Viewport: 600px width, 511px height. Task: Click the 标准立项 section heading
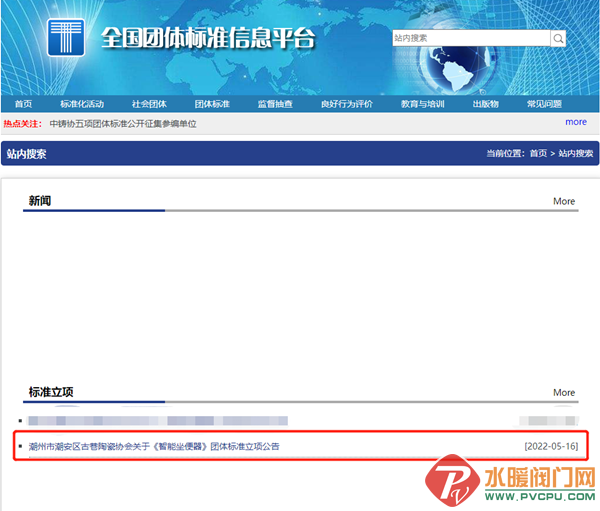pos(51,392)
